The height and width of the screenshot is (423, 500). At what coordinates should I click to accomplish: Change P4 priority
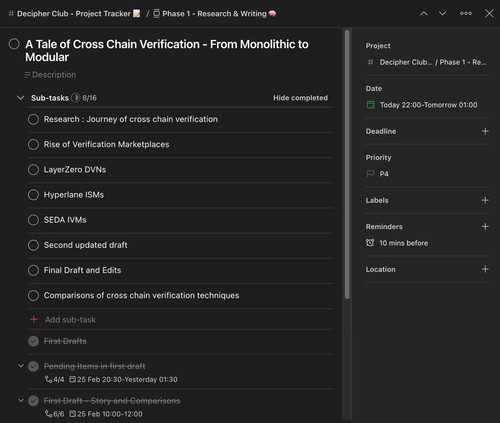pyautogui.click(x=378, y=174)
